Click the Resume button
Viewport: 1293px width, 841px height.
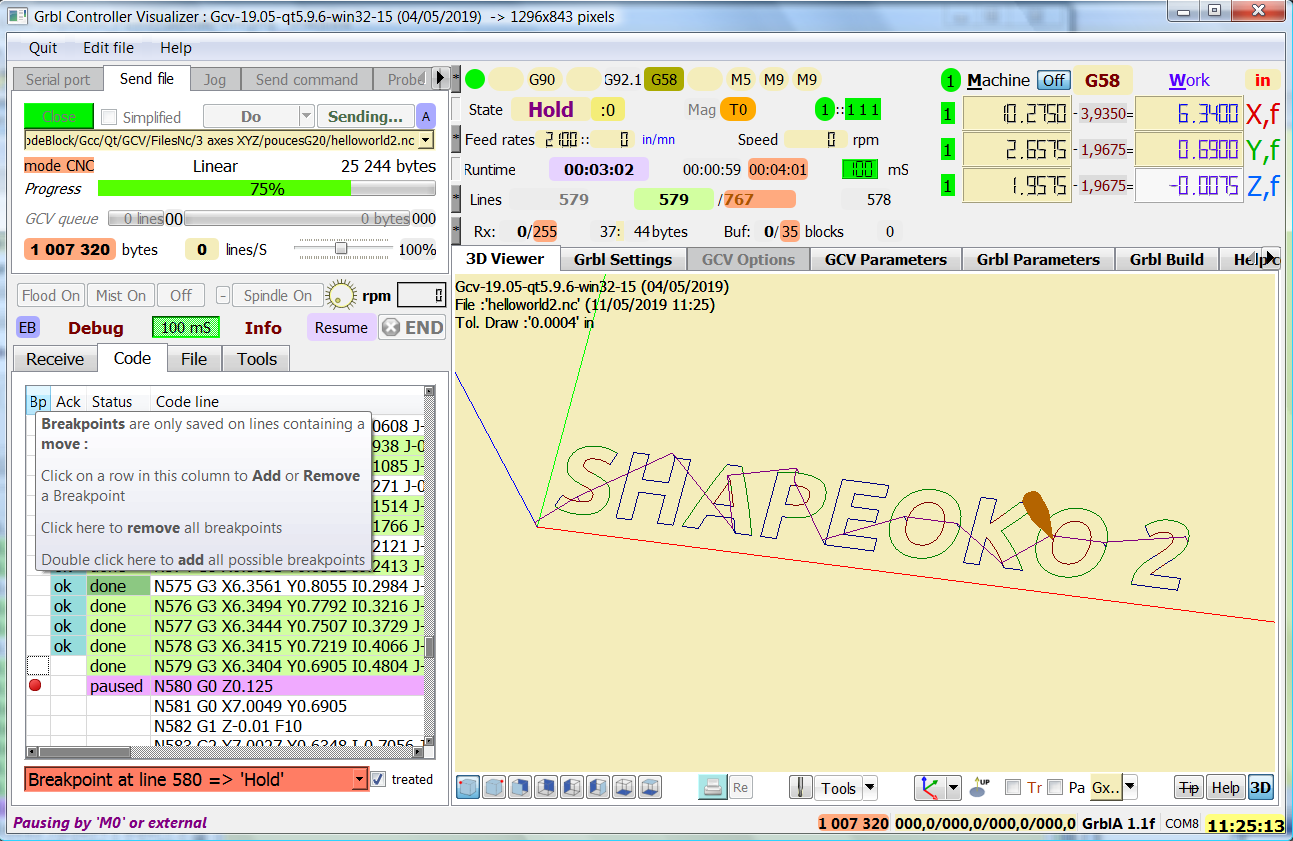[342, 328]
